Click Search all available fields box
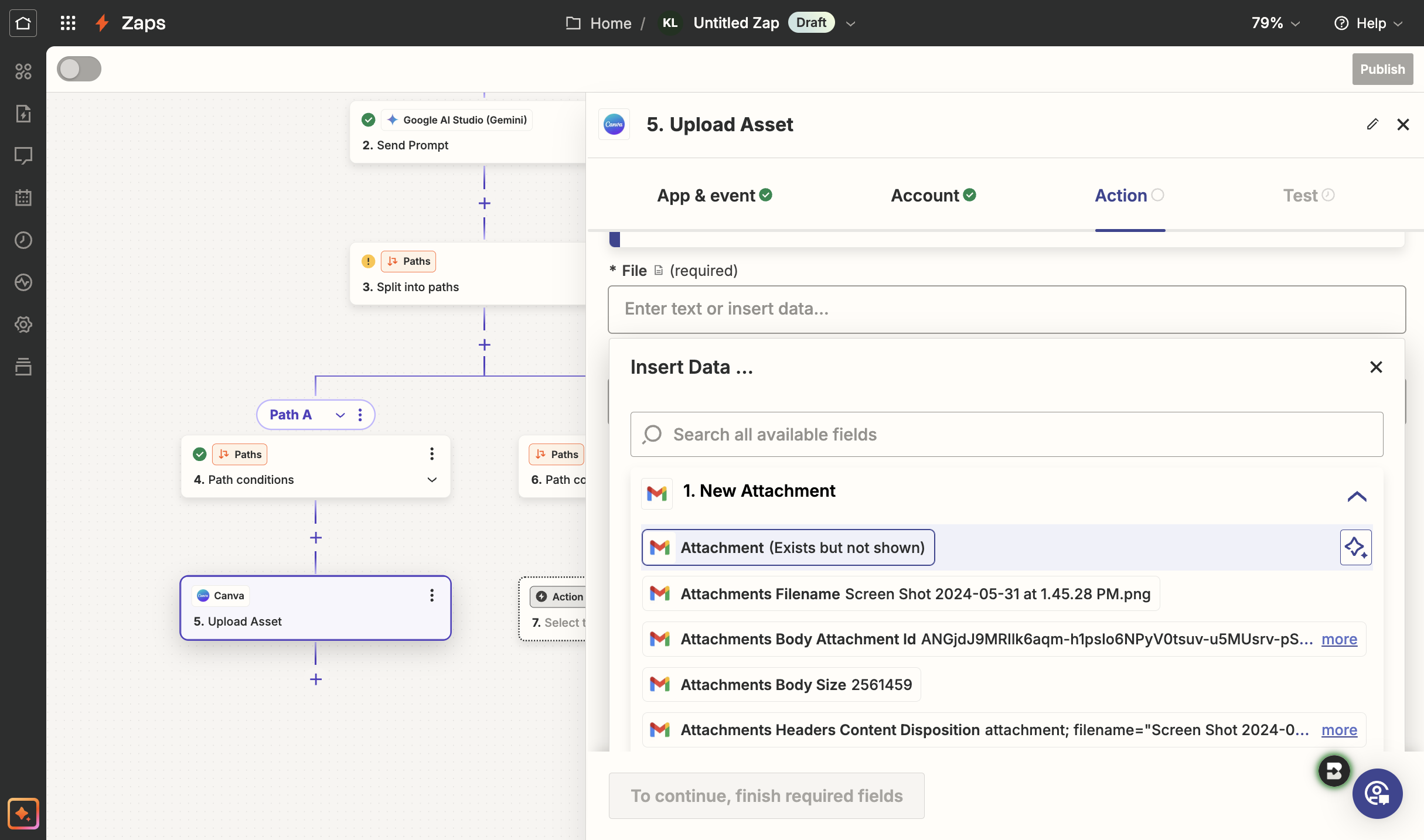1424x840 pixels. point(1007,434)
